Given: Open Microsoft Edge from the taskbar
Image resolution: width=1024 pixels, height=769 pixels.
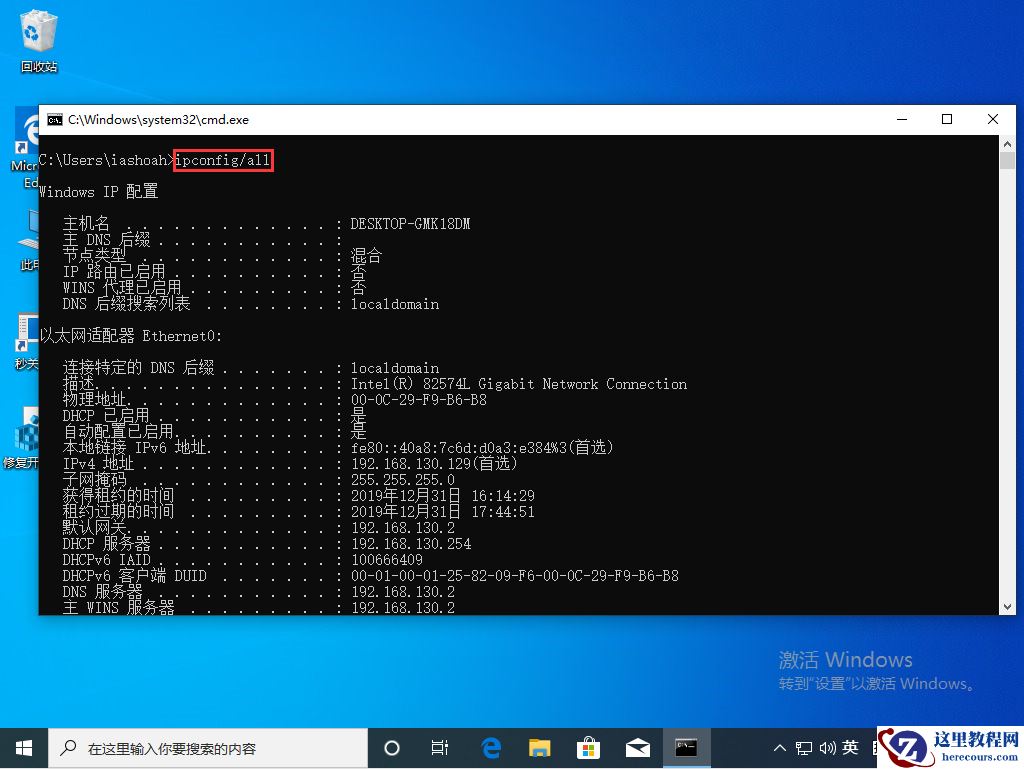Looking at the screenshot, I should click(x=490, y=747).
